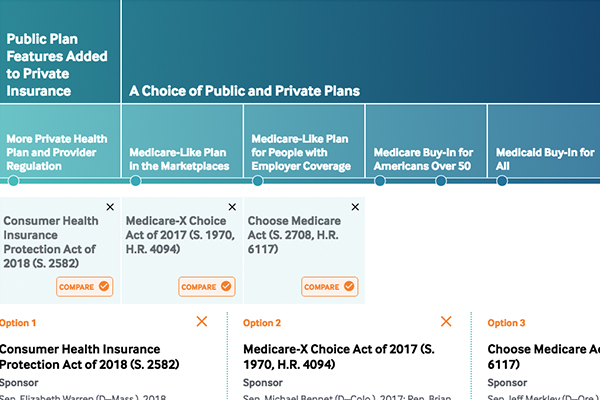Open Medicare-X Choice Act of 2017 Option 2 title

point(339,357)
